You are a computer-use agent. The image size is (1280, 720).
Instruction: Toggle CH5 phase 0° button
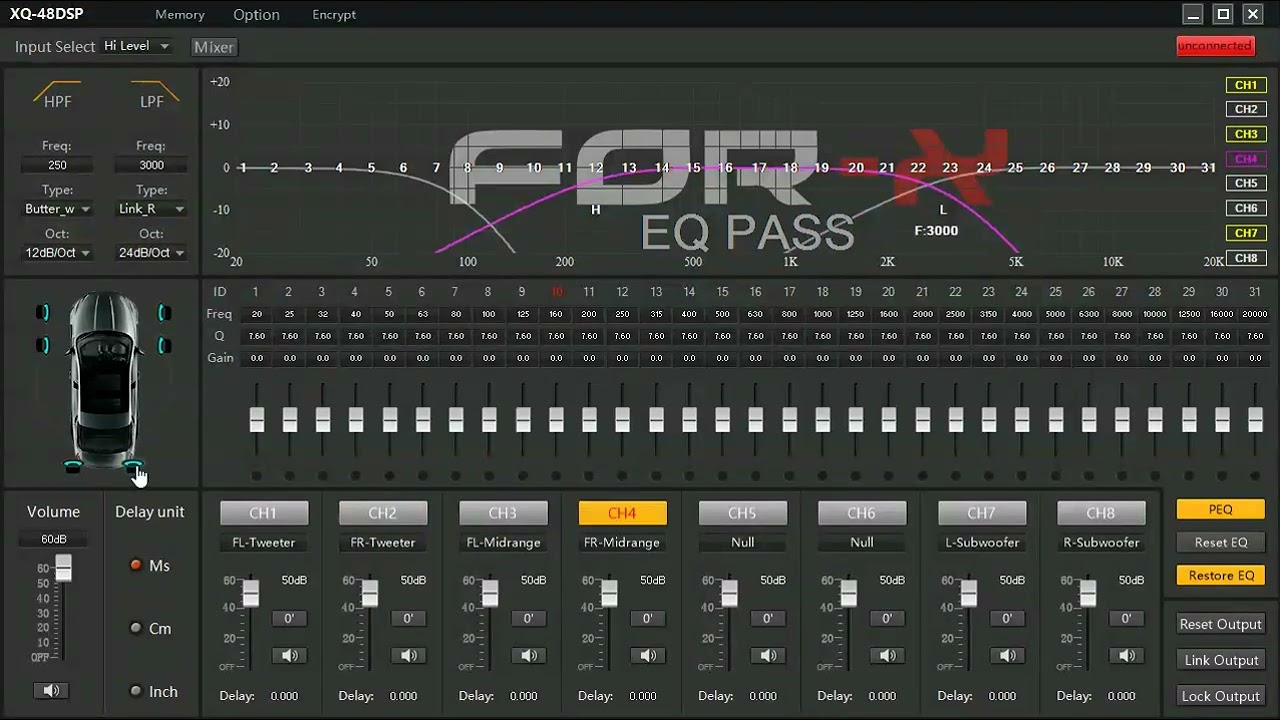pyautogui.click(x=768, y=618)
